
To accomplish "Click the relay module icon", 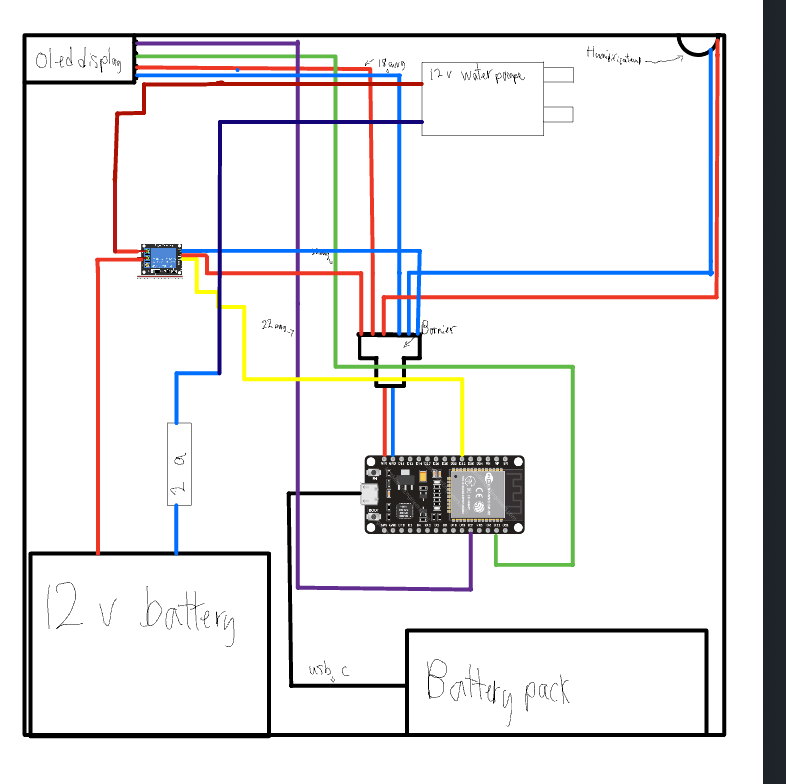I will coord(161,260).
